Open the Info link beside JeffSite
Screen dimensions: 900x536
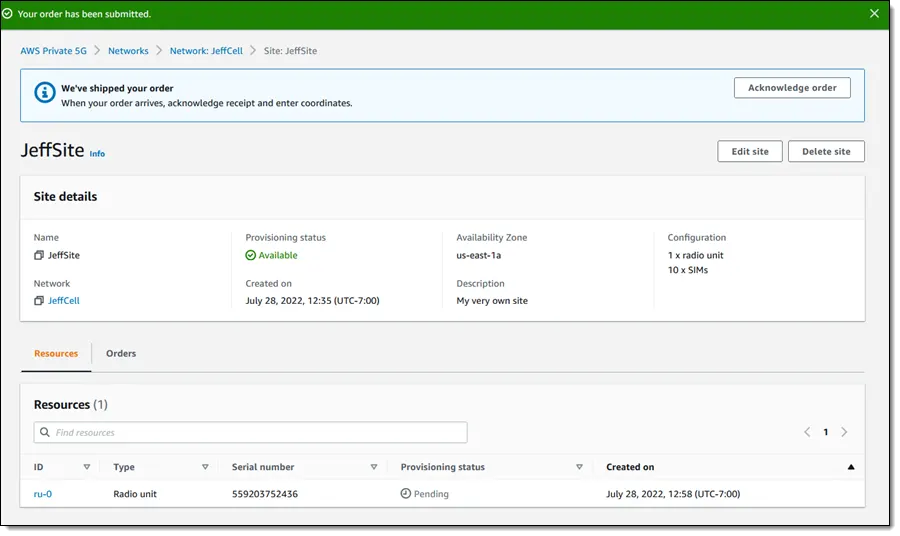pos(97,154)
